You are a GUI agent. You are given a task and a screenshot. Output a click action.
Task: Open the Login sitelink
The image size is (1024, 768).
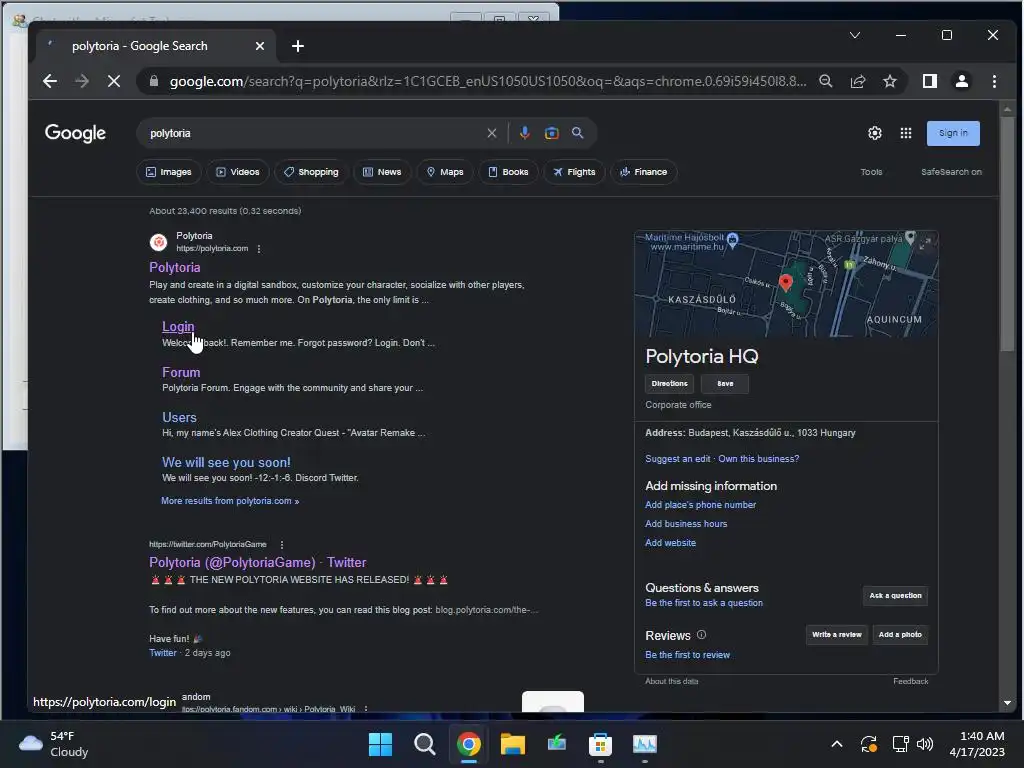coord(178,327)
